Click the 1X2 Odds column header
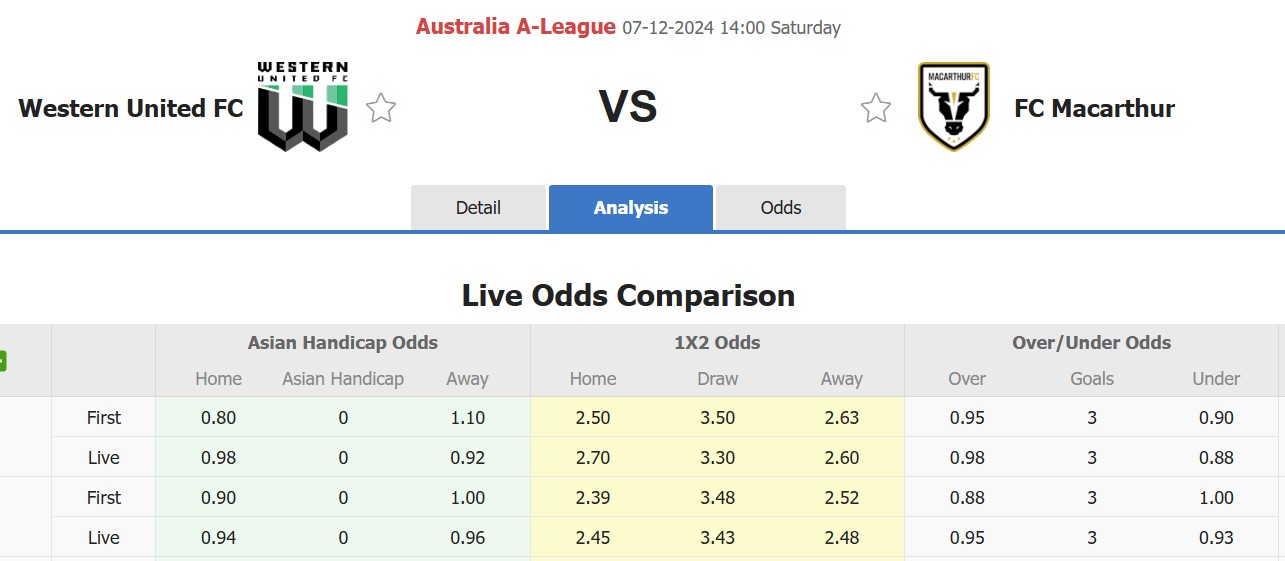 tap(717, 343)
